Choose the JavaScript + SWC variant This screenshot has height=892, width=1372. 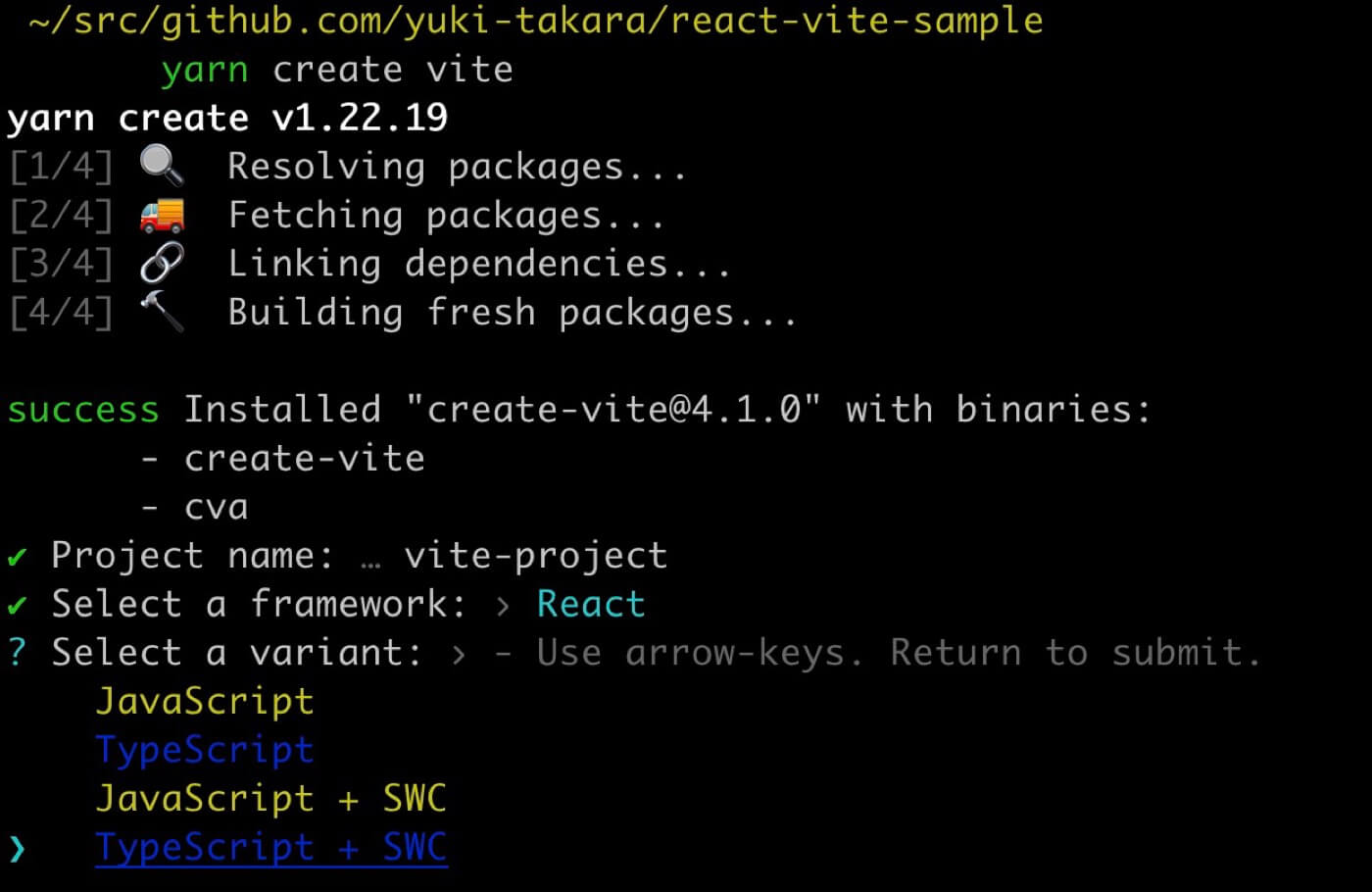click(270, 799)
